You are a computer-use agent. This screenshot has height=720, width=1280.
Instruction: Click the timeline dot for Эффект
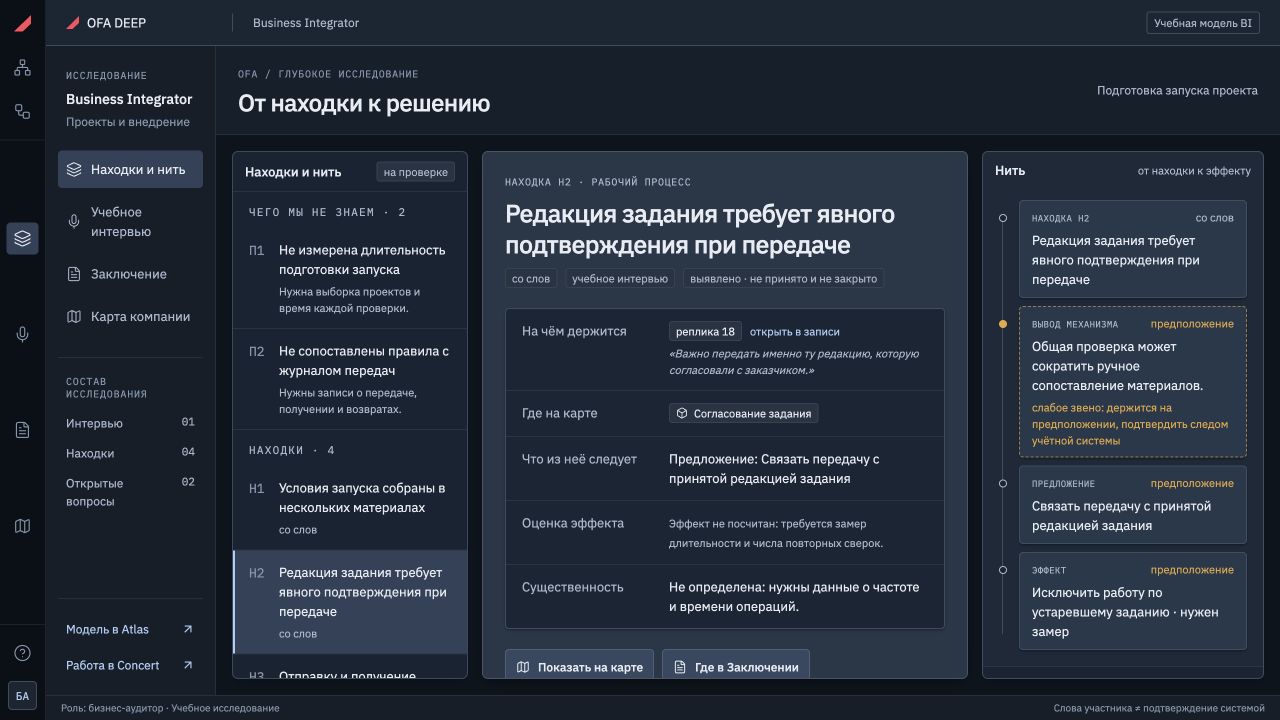(x=1003, y=570)
